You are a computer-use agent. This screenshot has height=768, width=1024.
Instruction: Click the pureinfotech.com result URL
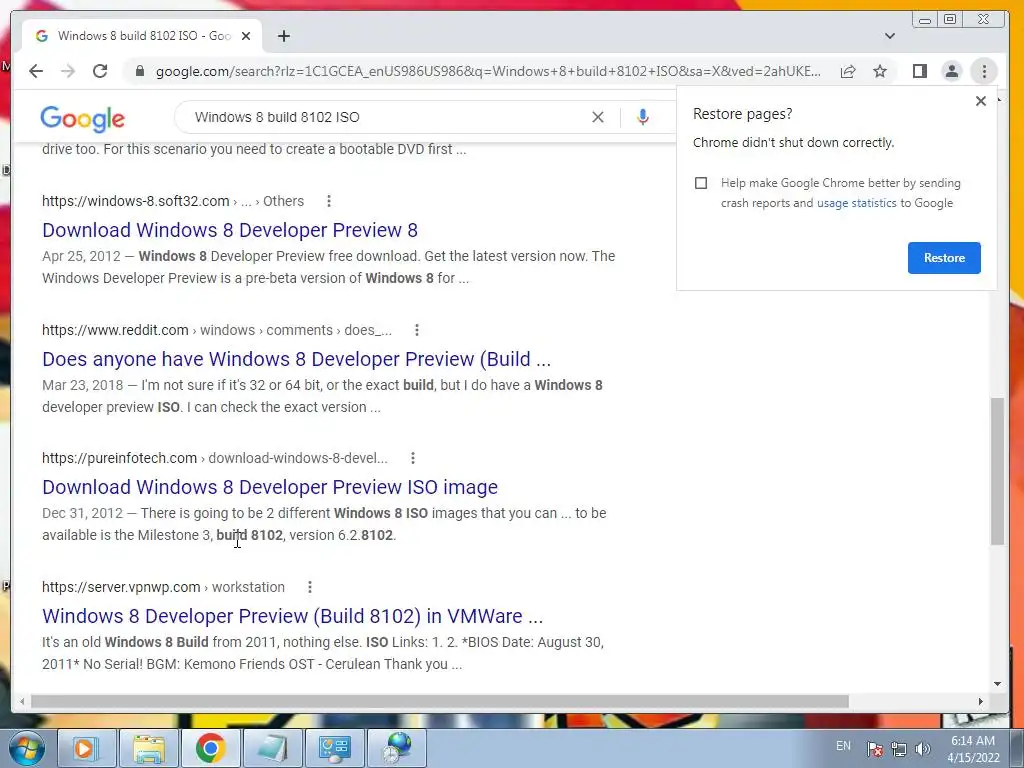[215, 458]
